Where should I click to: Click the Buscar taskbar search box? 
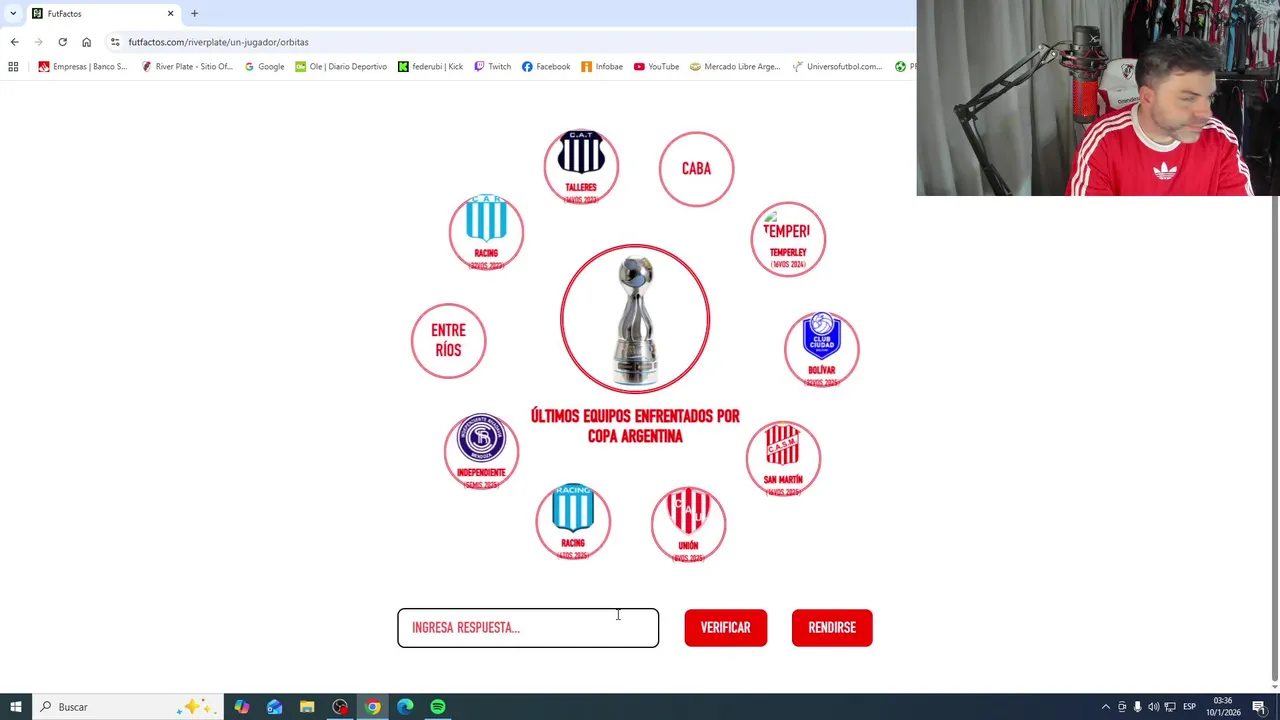[128, 707]
